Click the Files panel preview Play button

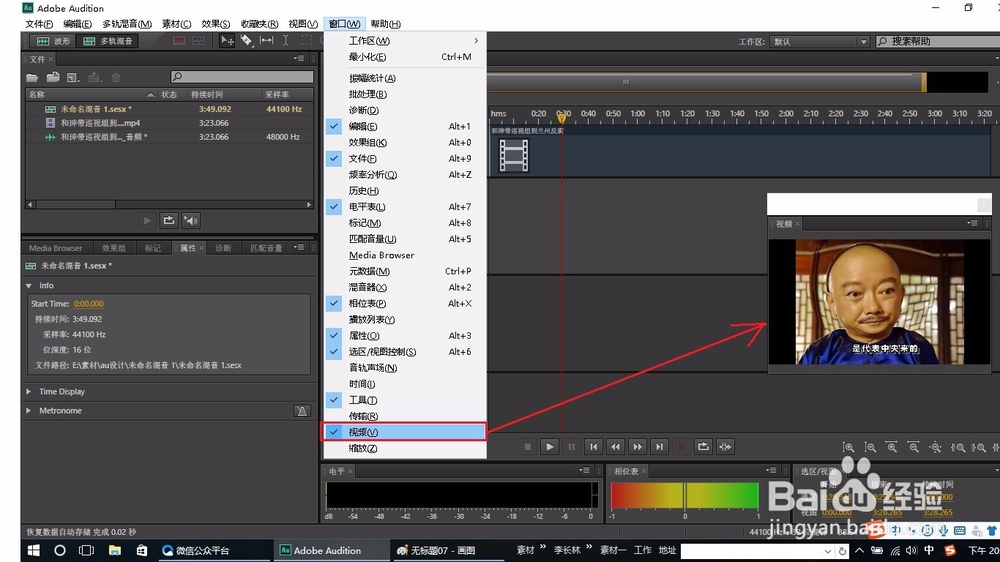(147, 220)
